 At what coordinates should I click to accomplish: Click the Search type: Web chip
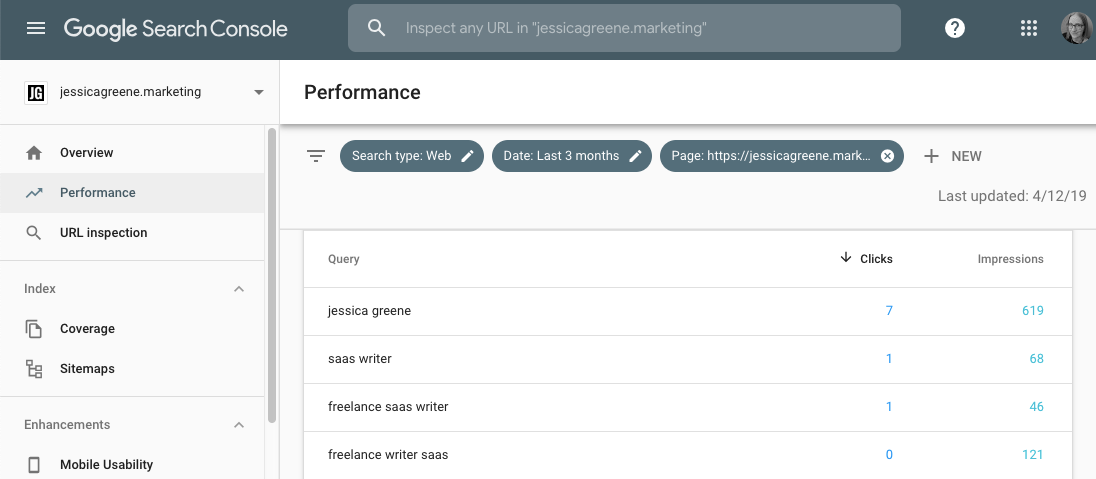click(412, 156)
